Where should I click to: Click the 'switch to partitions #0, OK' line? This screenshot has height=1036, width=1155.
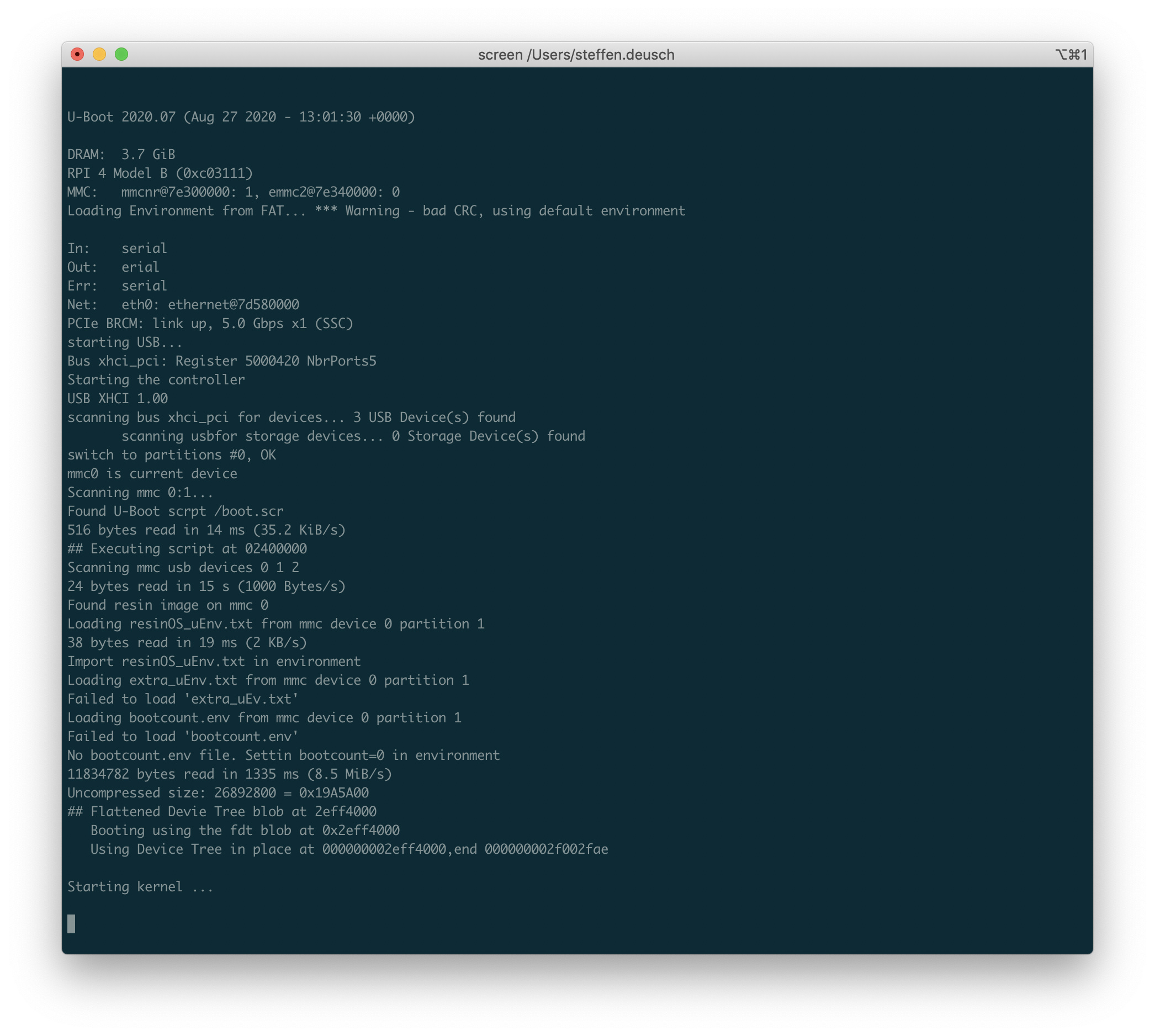[x=172, y=455]
